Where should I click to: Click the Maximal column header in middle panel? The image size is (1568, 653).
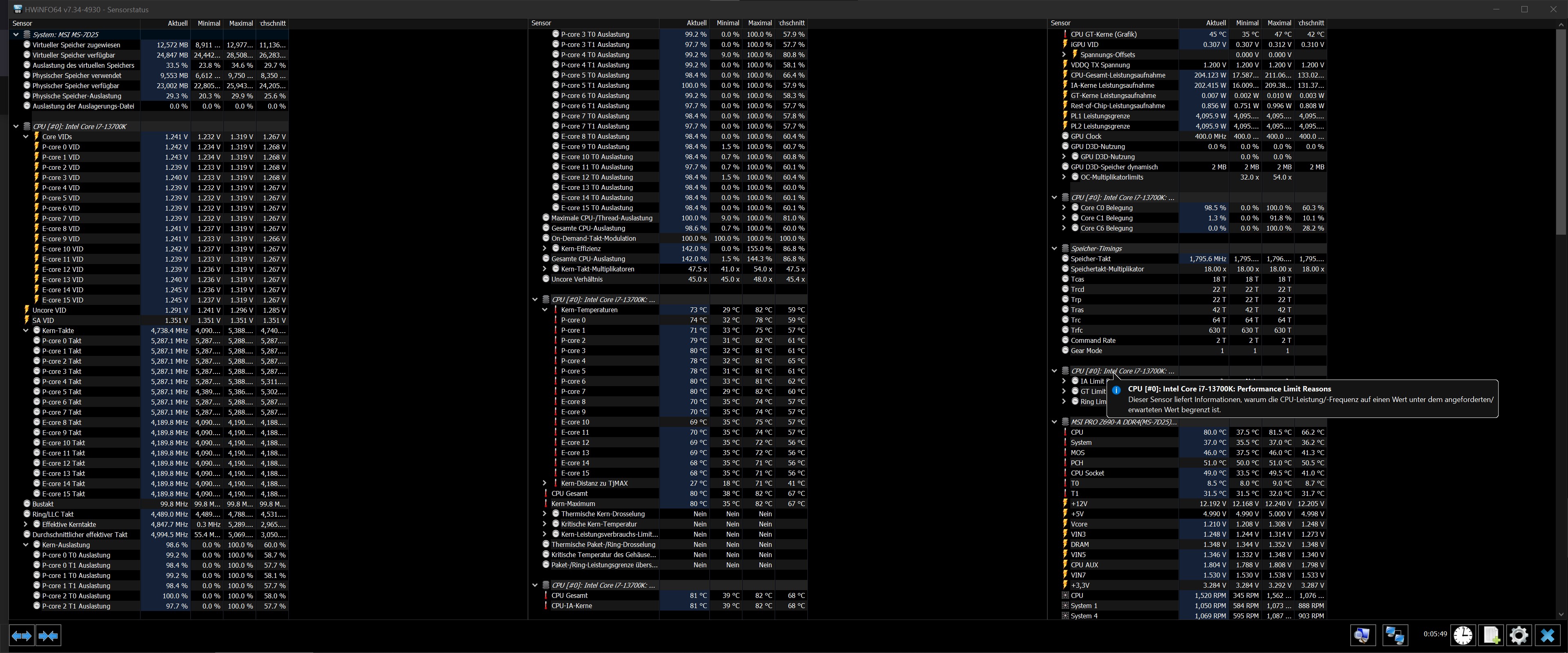759,23
